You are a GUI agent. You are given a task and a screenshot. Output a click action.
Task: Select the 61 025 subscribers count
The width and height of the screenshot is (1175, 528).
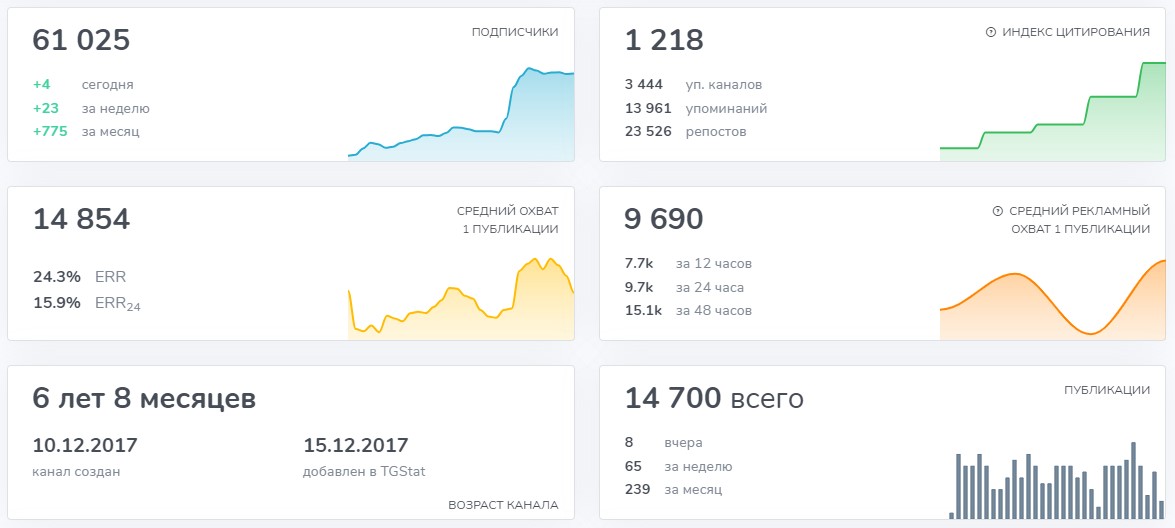coord(81,40)
